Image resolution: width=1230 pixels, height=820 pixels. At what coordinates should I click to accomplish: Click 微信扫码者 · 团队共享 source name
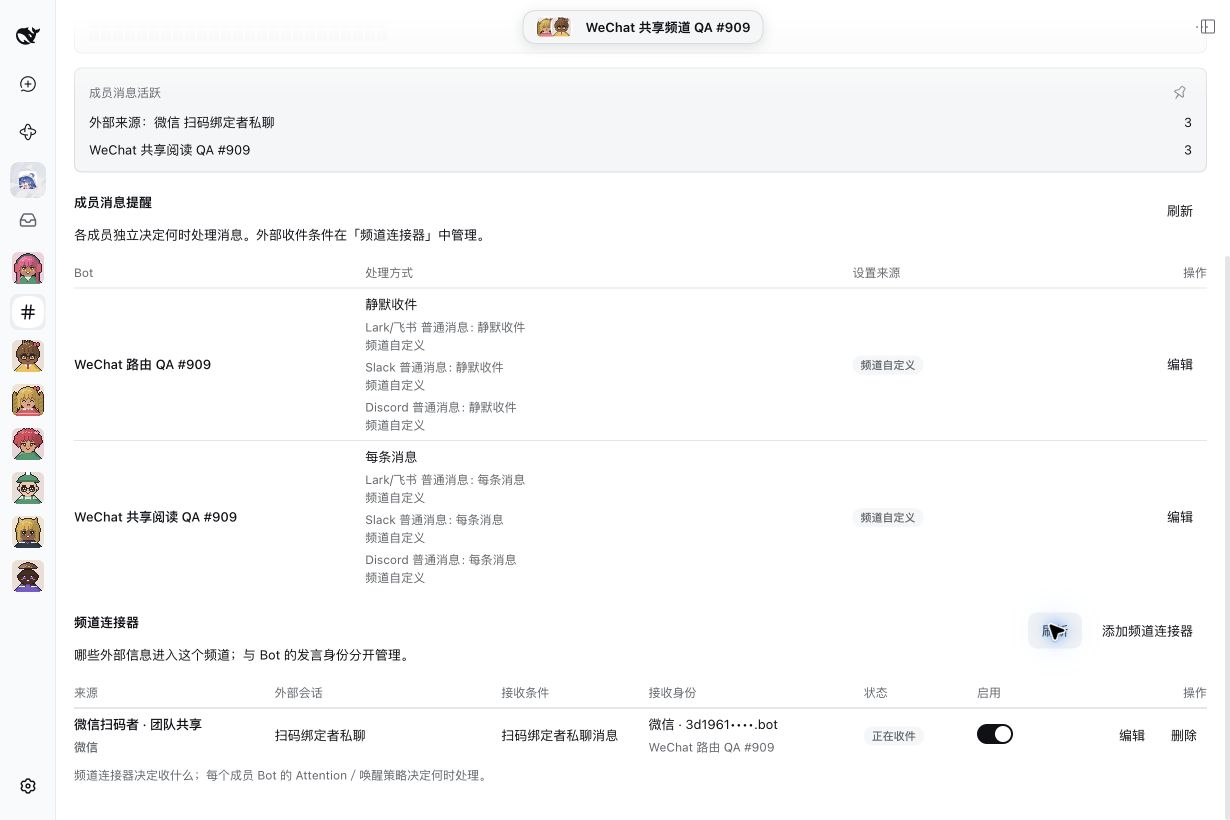pyautogui.click(x=138, y=724)
